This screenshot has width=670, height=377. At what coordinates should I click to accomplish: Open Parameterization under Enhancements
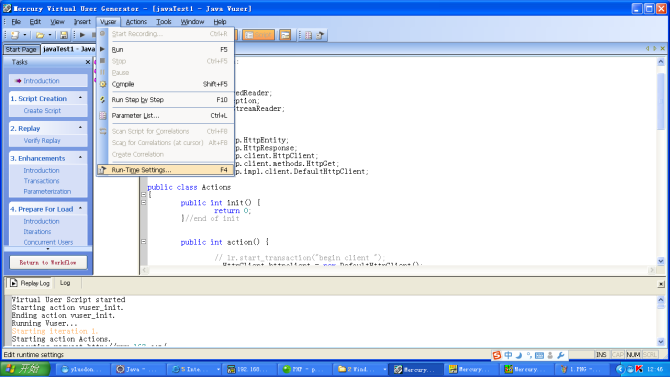47,191
